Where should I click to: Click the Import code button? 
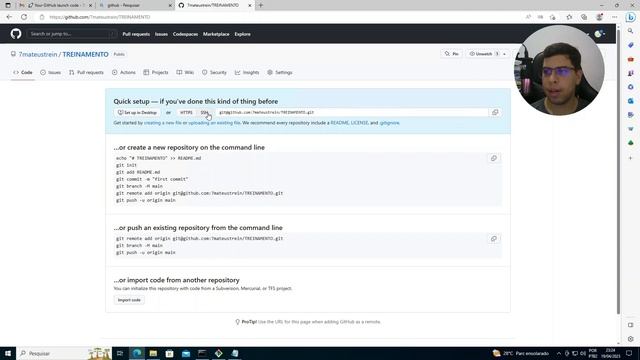point(129,300)
